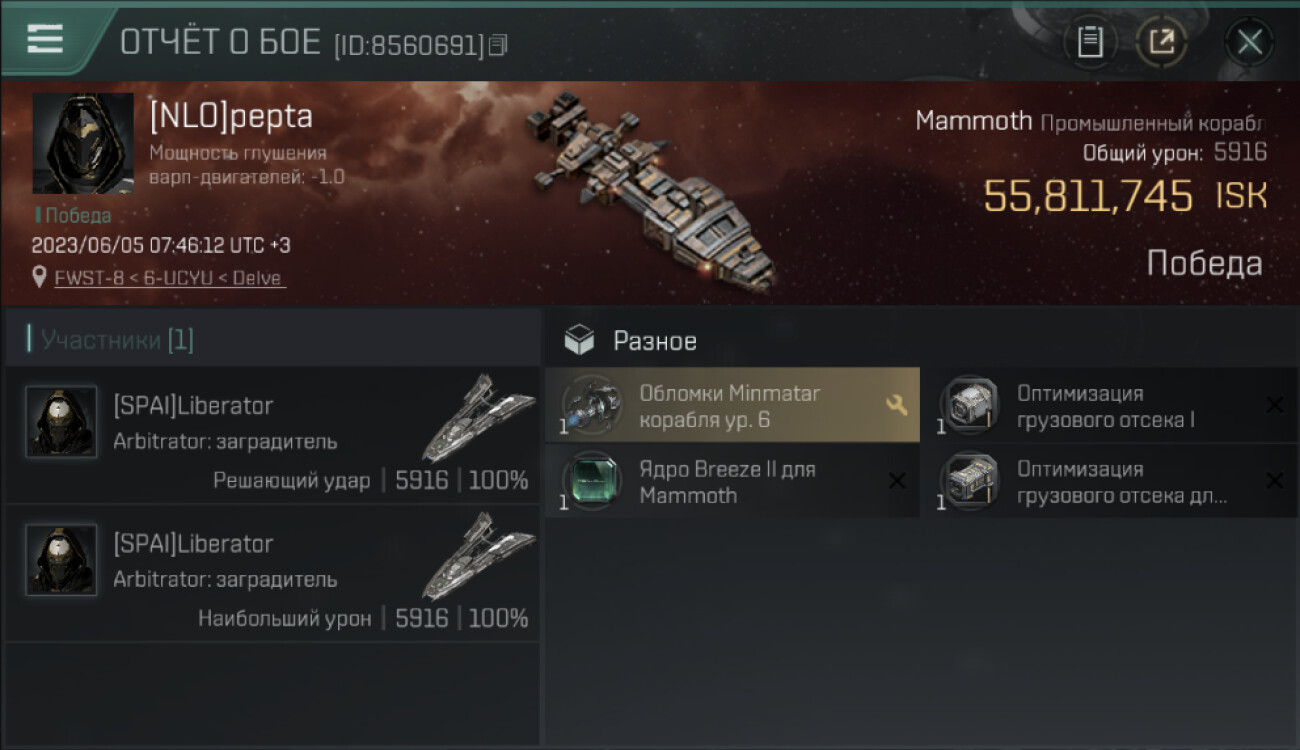The width and height of the screenshot is (1300, 750).
Task: Click Liberator's avatar in final blow row
Action: pos(61,422)
